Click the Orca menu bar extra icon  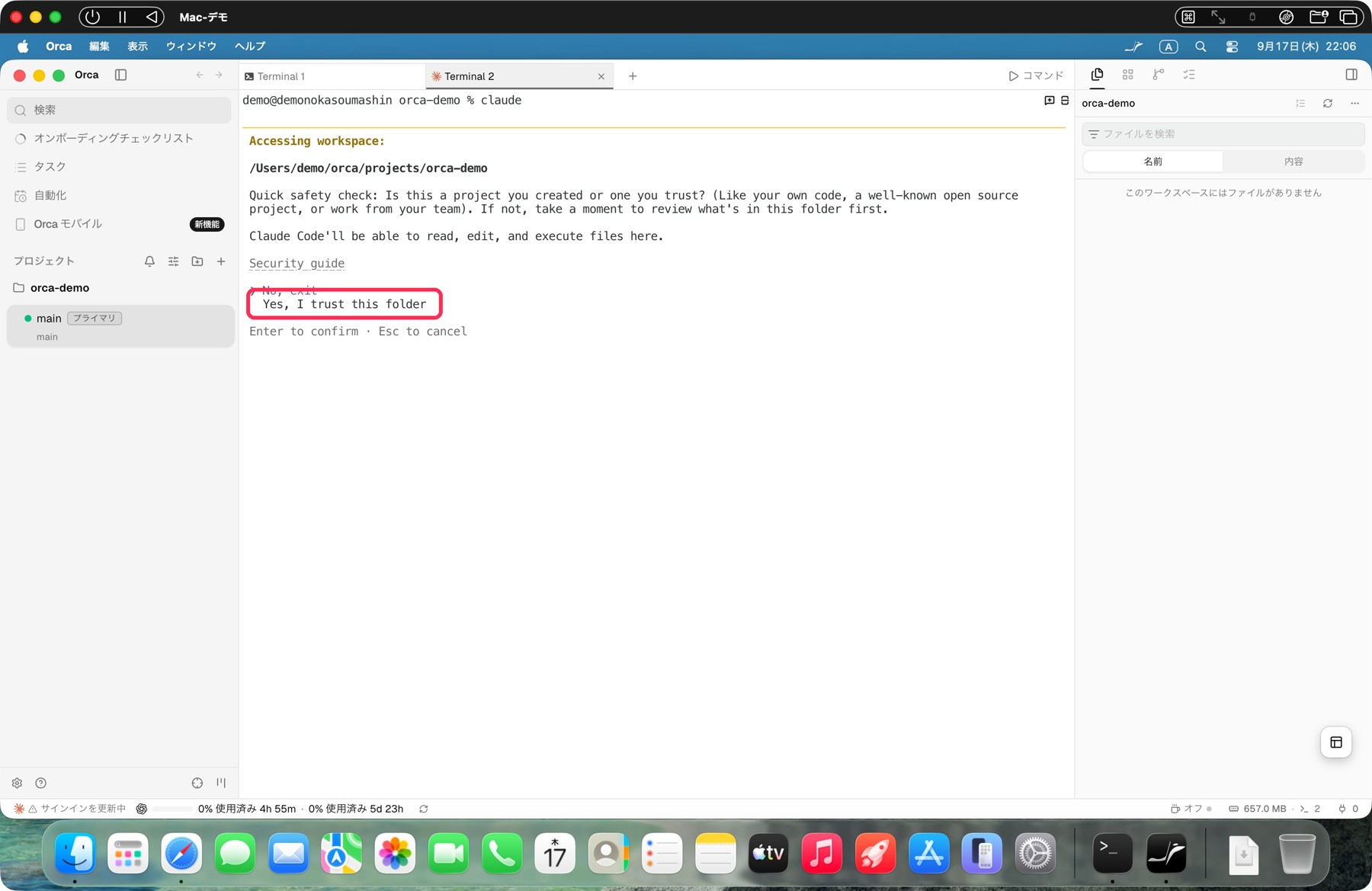pyautogui.click(x=1133, y=46)
